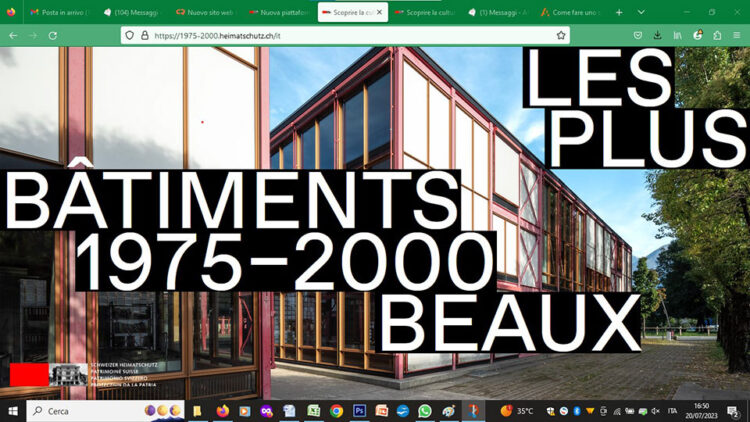The height and width of the screenshot is (422, 750).
Task: Expand the list all tabs chevron
Action: [x=641, y=12]
